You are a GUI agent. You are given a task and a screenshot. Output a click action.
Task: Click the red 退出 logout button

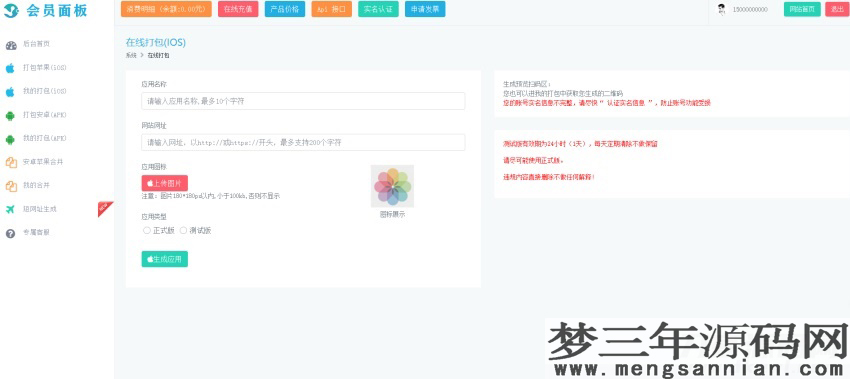click(x=837, y=9)
